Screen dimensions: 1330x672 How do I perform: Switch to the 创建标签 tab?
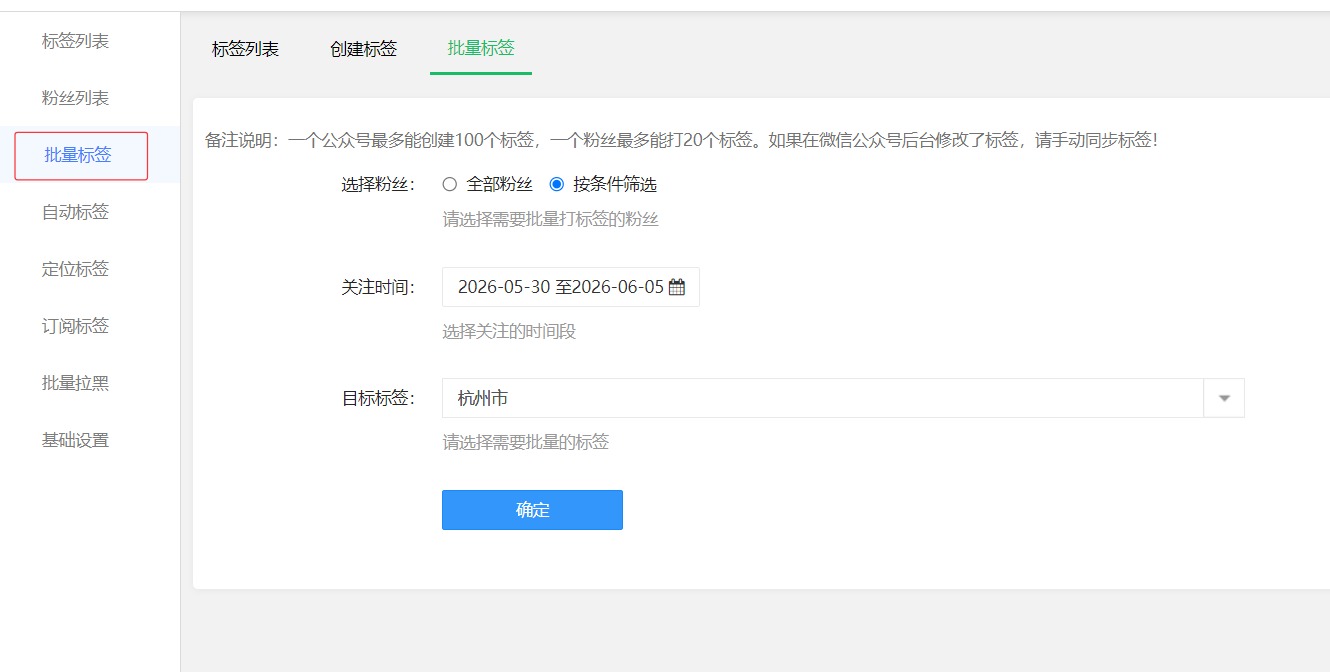click(x=363, y=49)
